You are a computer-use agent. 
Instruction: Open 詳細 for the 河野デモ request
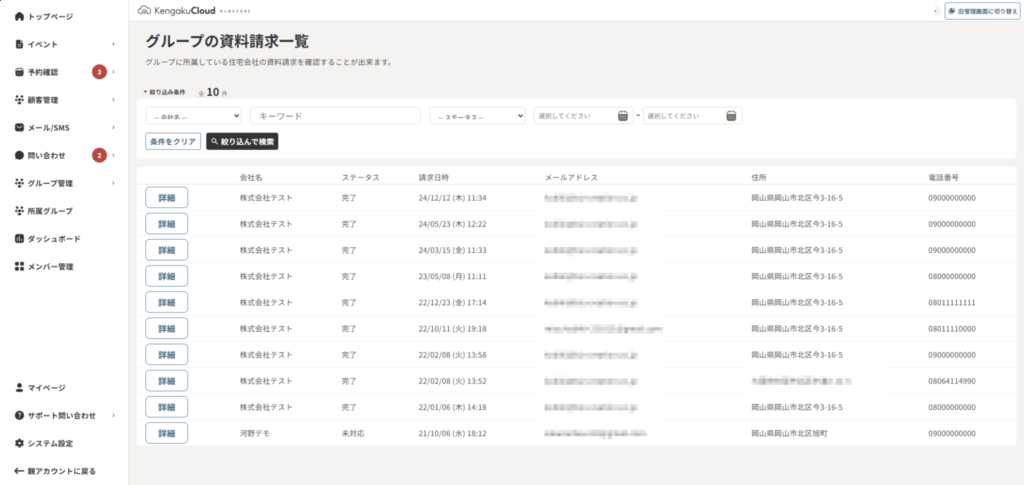tap(166, 433)
